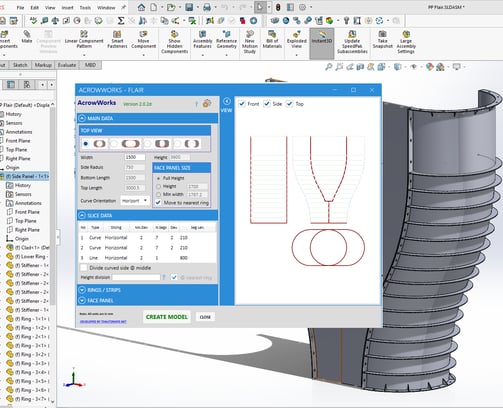
Task: Toggle Move to nearest ring checkbox
Action: tap(158, 202)
